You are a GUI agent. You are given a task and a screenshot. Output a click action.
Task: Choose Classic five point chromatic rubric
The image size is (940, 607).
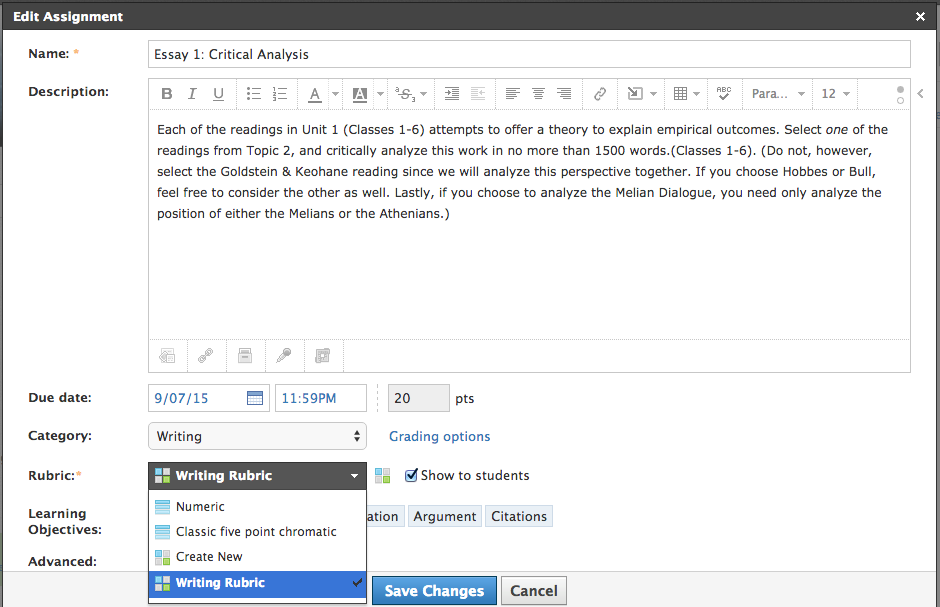click(x=256, y=532)
